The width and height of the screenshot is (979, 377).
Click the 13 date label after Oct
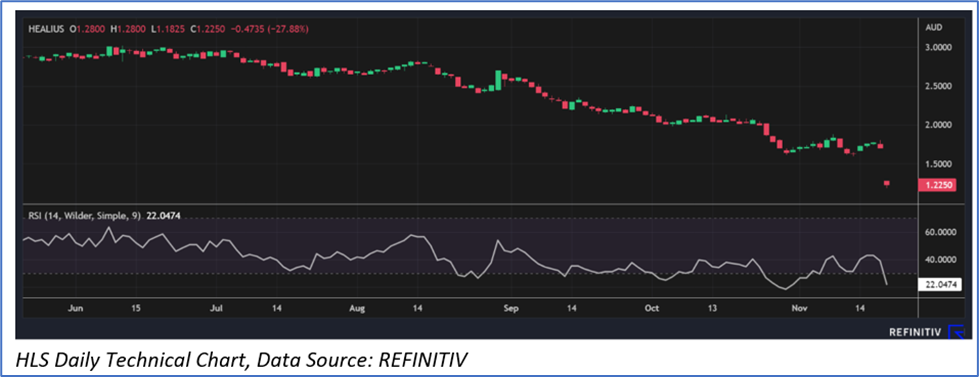(x=712, y=308)
